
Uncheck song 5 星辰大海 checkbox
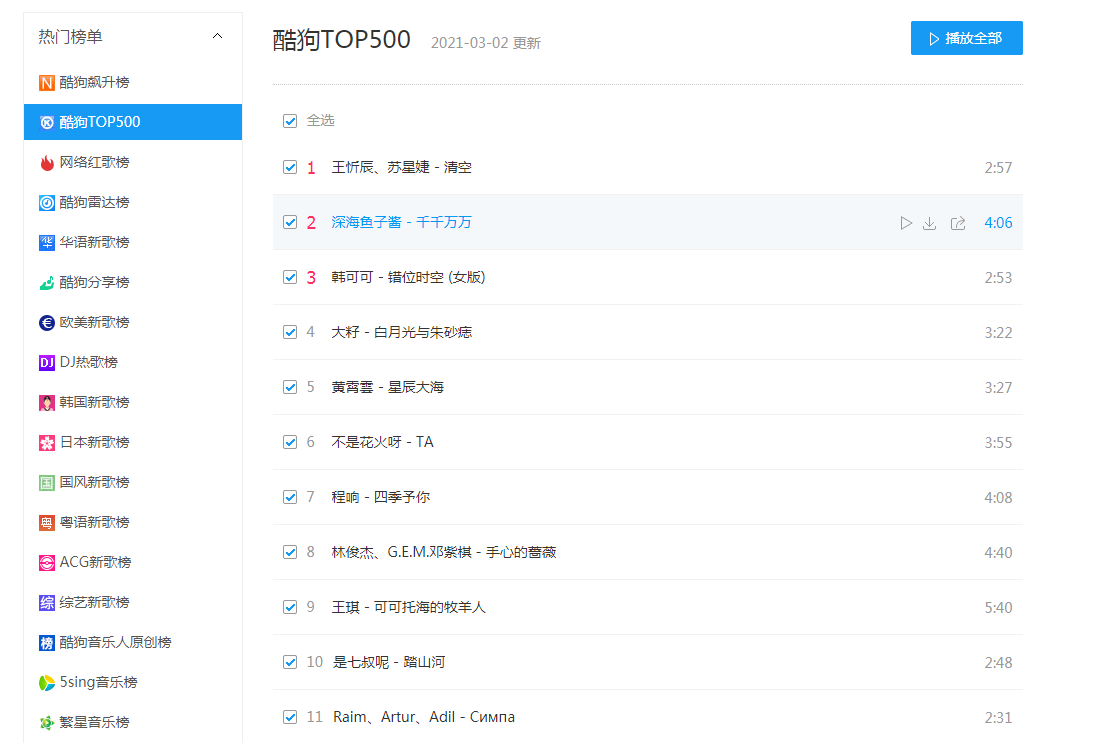(x=290, y=387)
